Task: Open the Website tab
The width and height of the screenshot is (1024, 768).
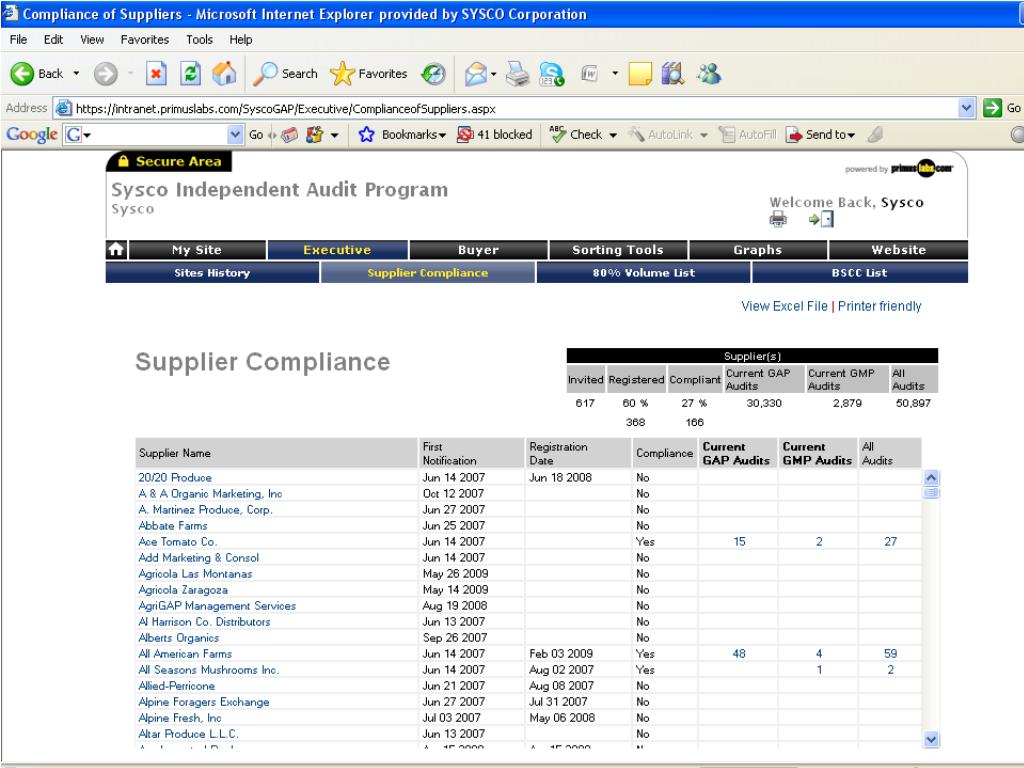Action: pos(899,249)
